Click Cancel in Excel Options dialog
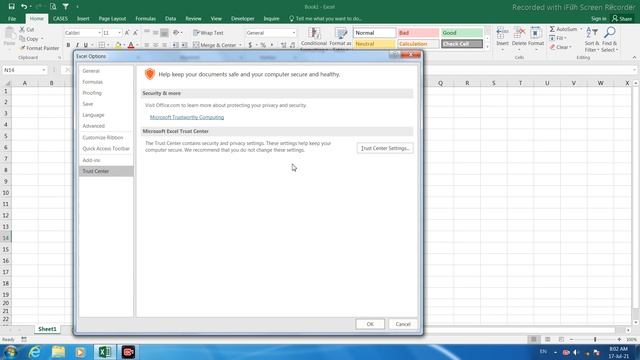Viewport: 640px width, 360px height. tap(403, 324)
